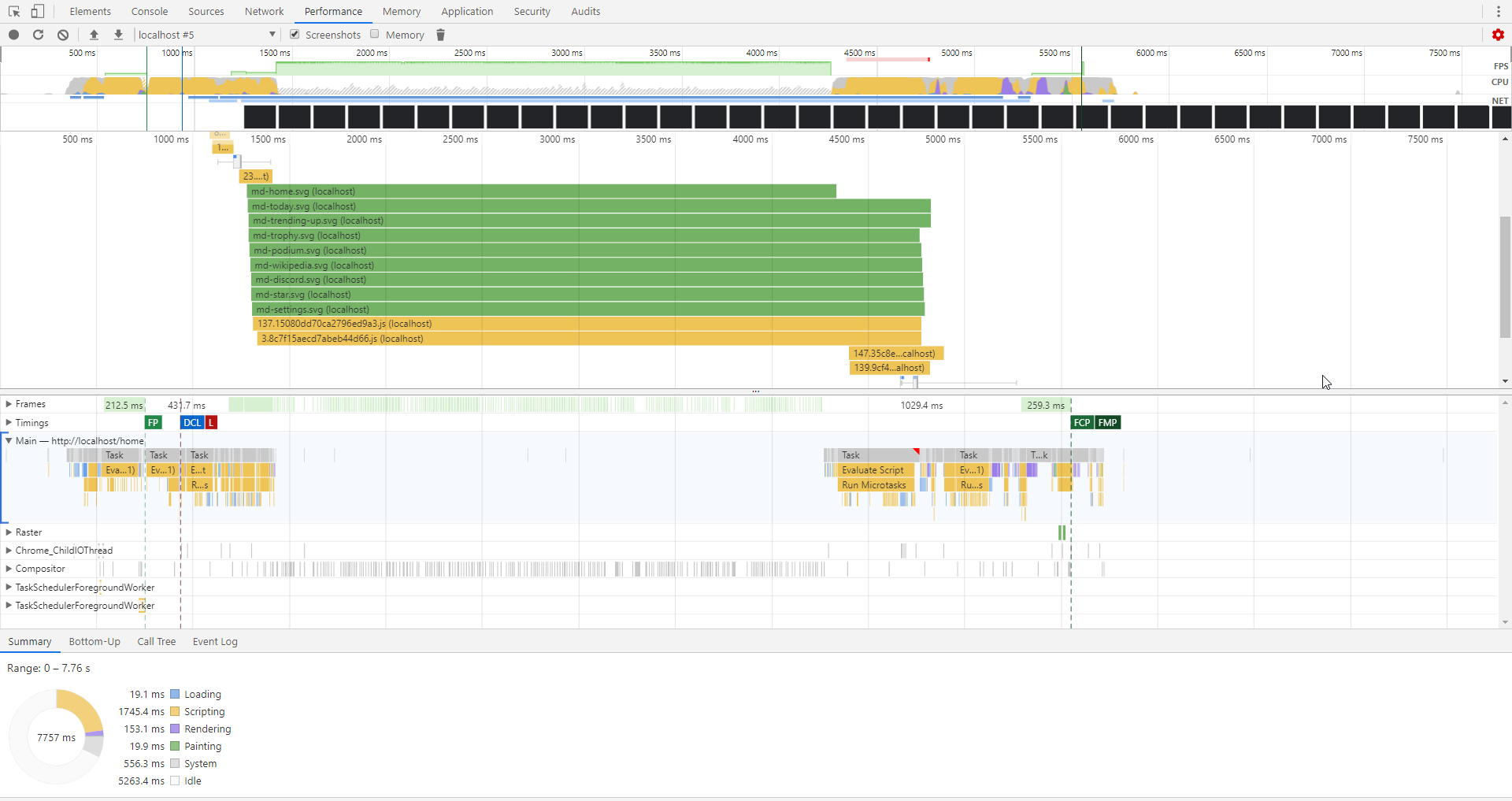
Task: Open the Audits tab
Action: point(585,11)
